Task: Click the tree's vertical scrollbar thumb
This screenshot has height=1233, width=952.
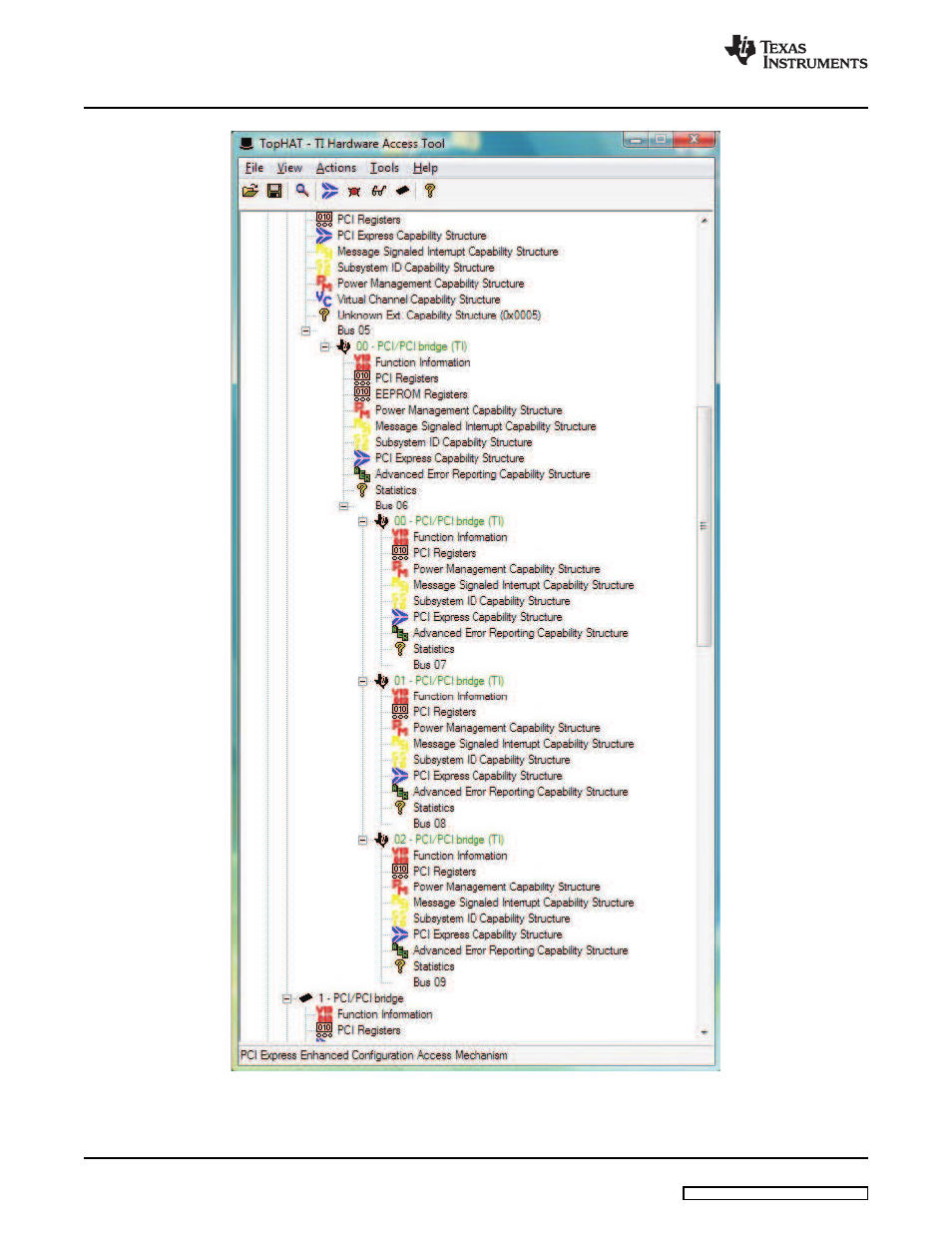Action: click(705, 526)
